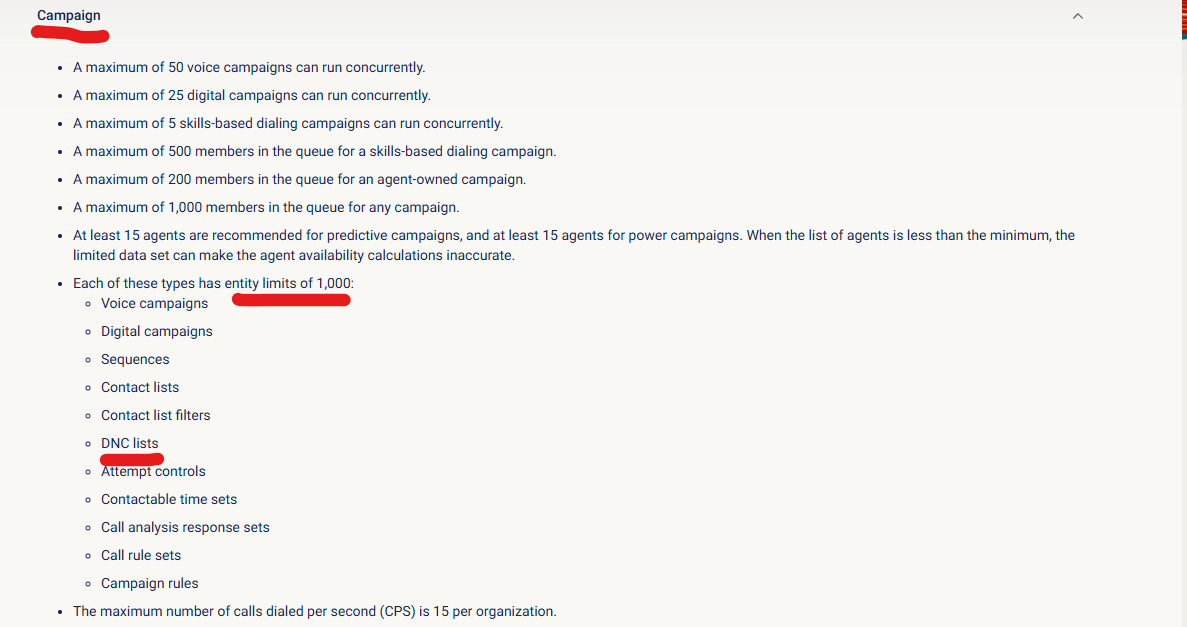Click the Contactable time sets item
This screenshot has width=1187, height=627.
169,499
